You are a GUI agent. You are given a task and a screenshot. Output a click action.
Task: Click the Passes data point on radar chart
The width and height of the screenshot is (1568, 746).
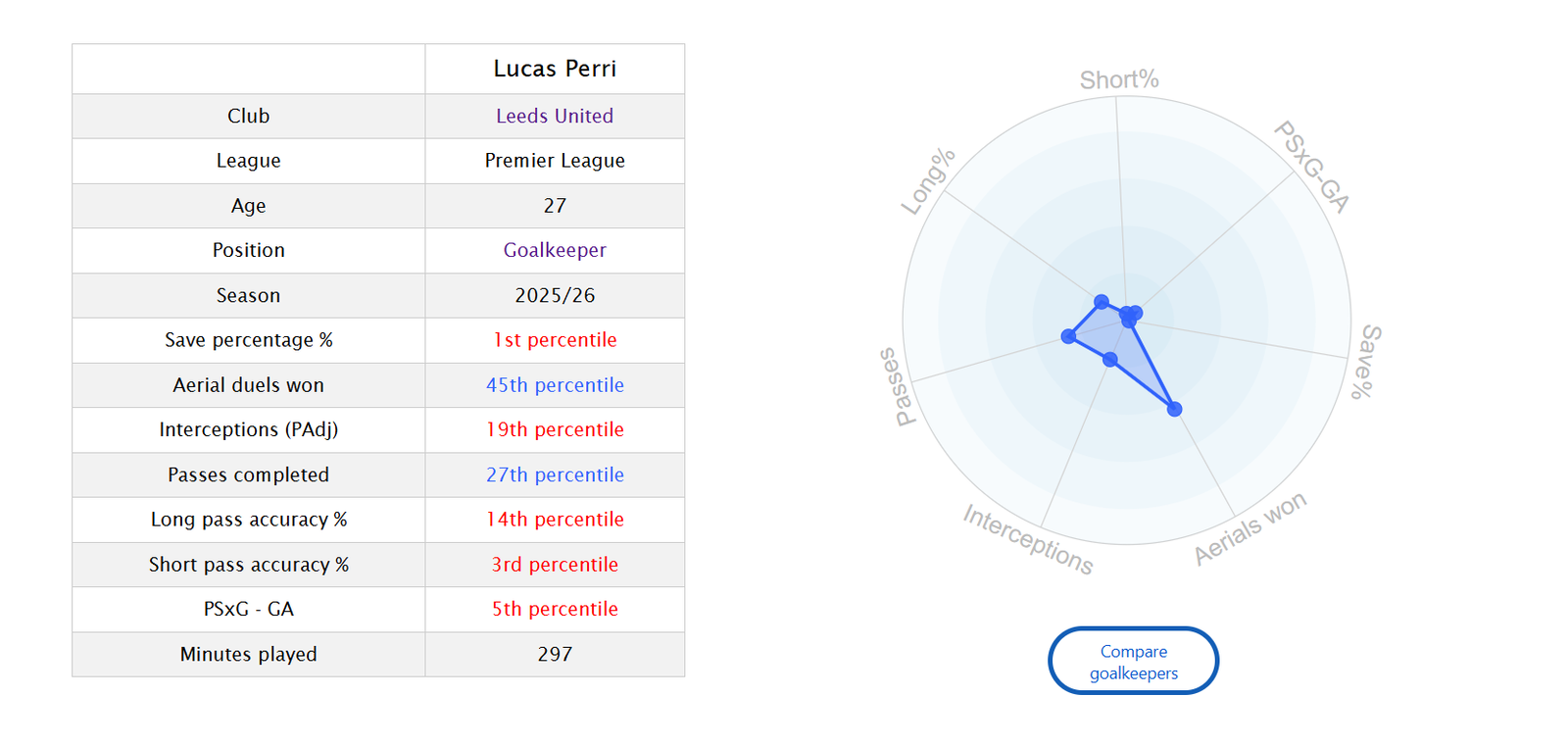1068,336
